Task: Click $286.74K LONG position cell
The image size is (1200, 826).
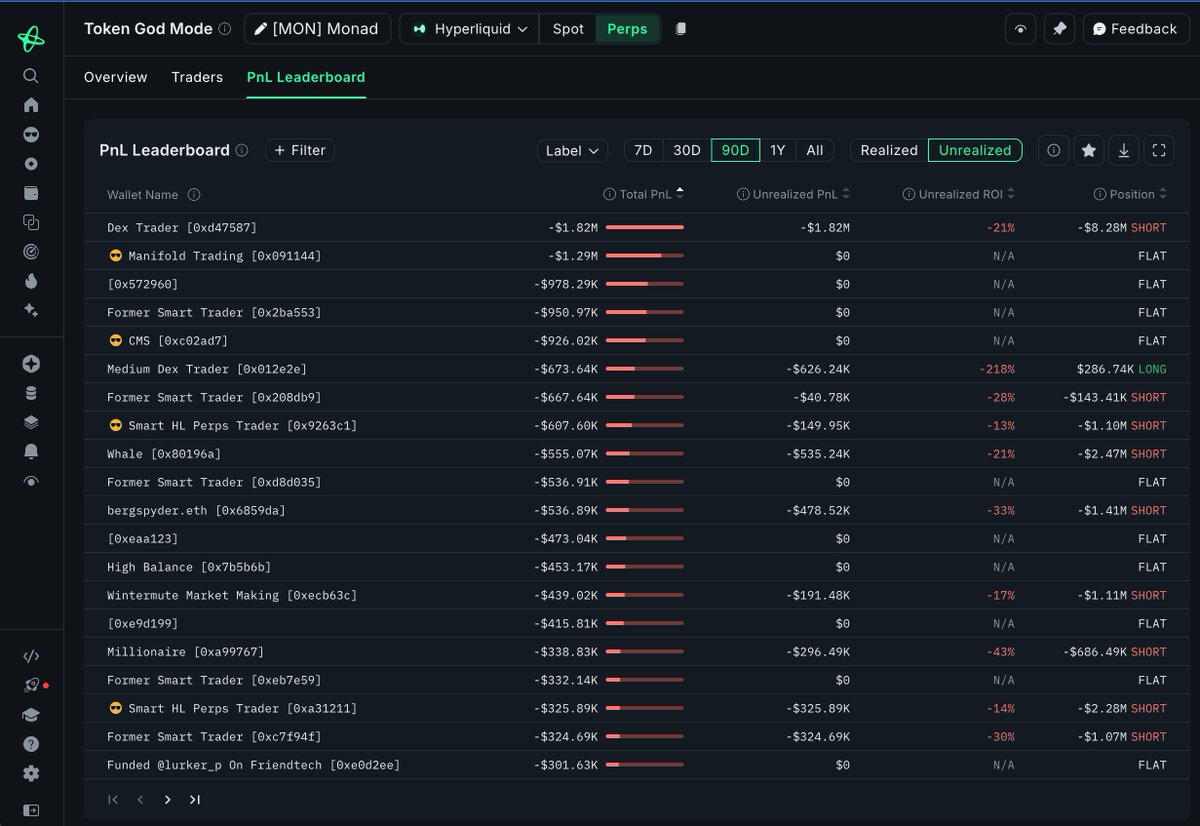Action: pyautogui.click(x=1121, y=369)
